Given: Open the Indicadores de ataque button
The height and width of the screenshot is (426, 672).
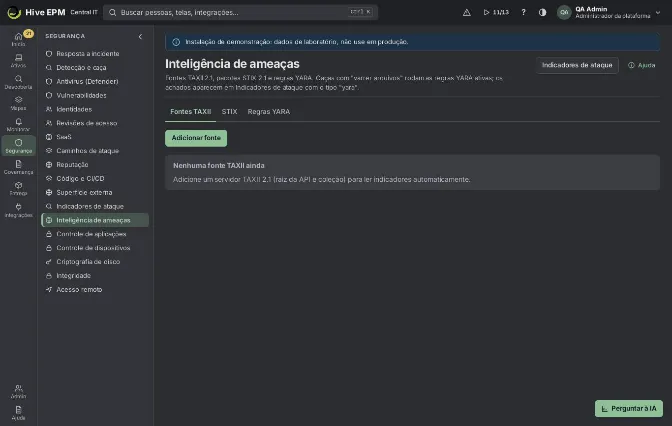Looking at the screenshot, I should [x=577, y=65].
